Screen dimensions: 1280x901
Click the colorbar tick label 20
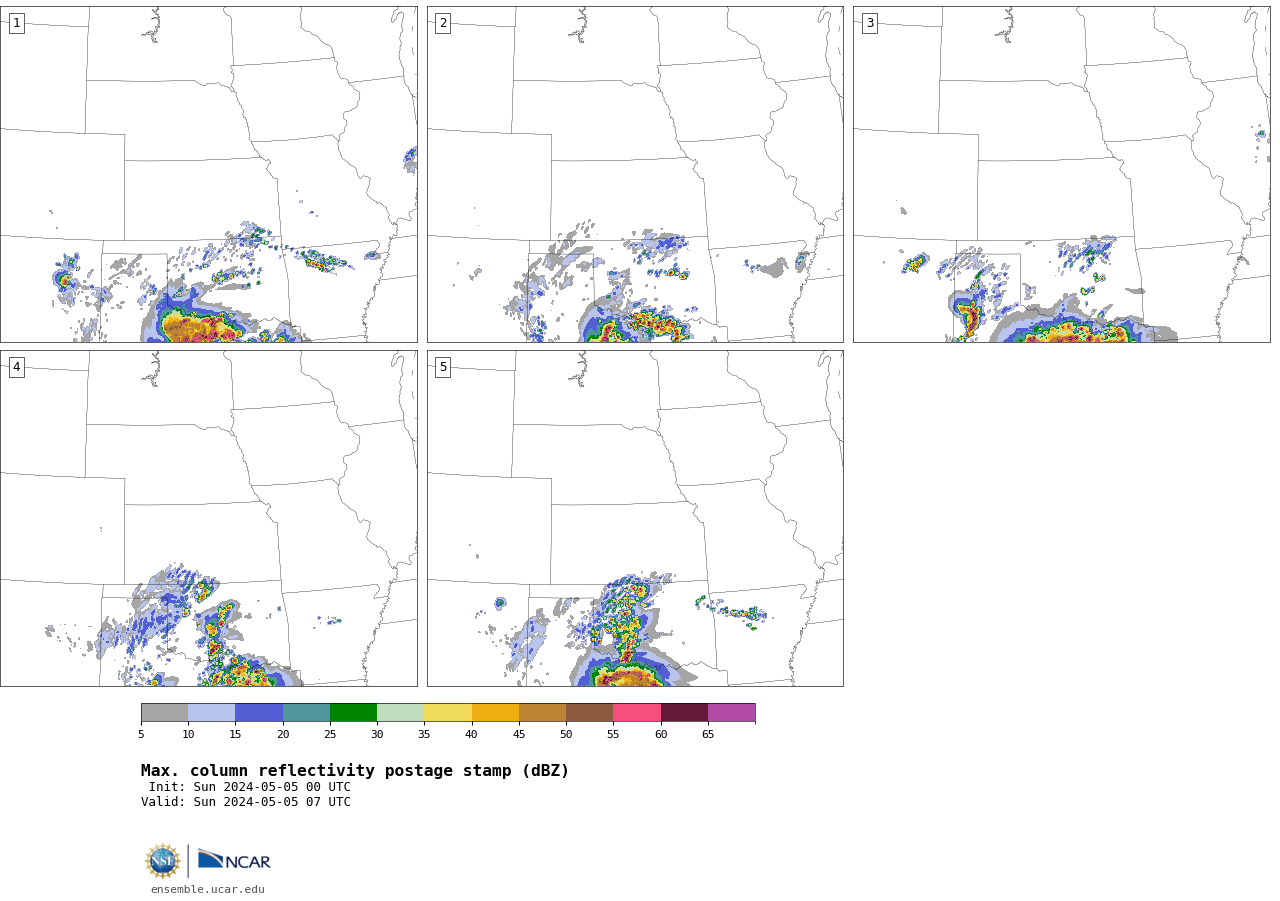(283, 734)
